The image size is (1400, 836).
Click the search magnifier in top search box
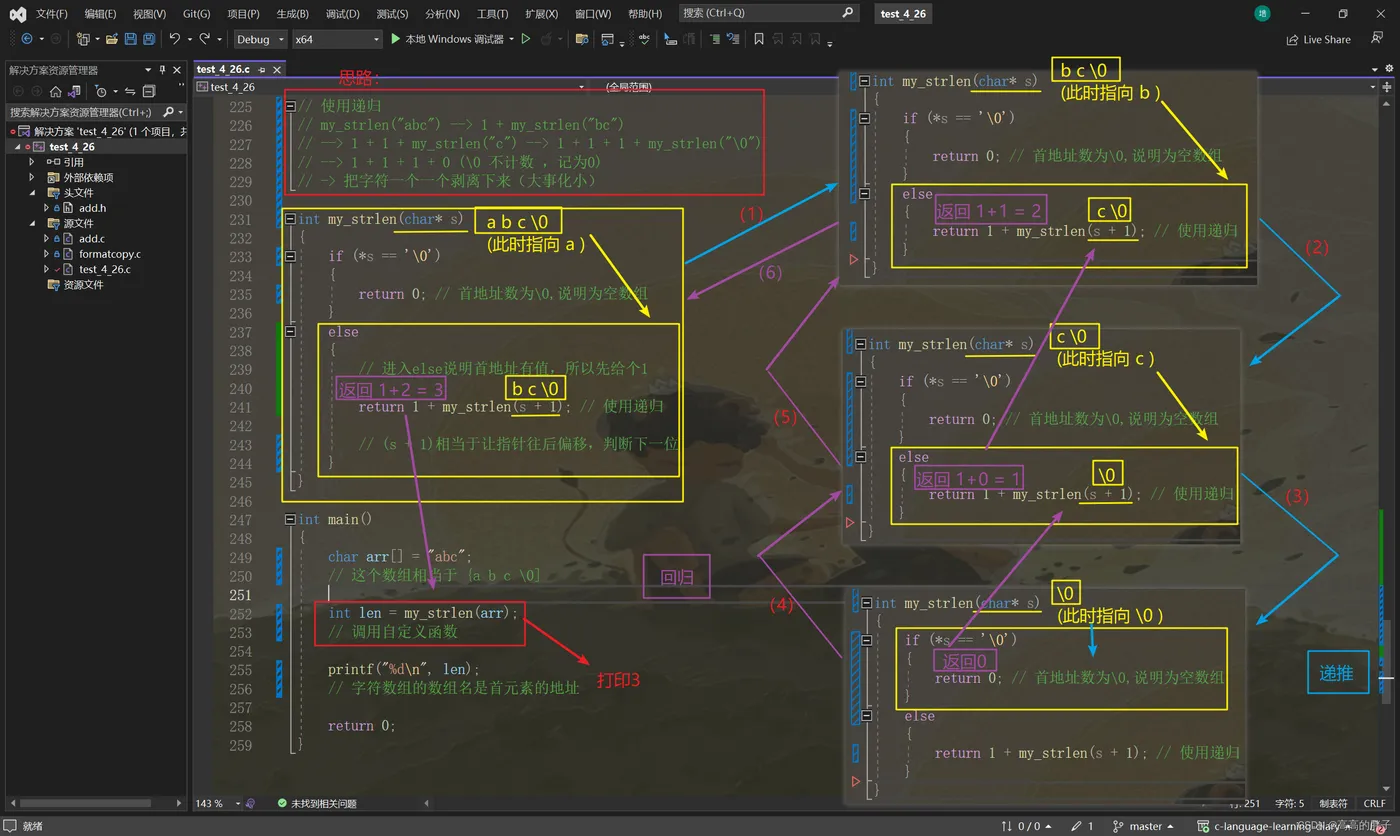click(848, 13)
